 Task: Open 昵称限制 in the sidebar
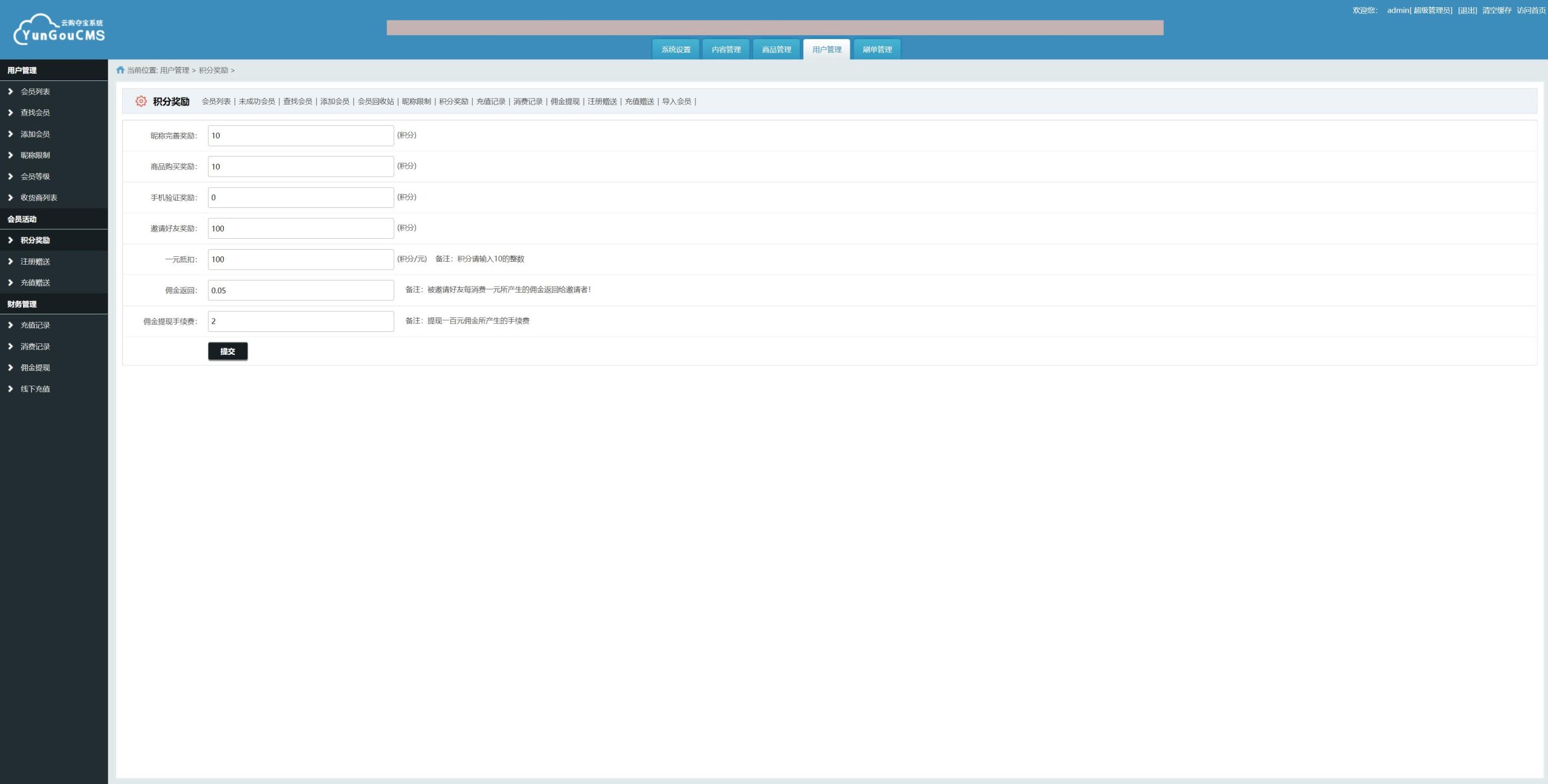coord(35,155)
